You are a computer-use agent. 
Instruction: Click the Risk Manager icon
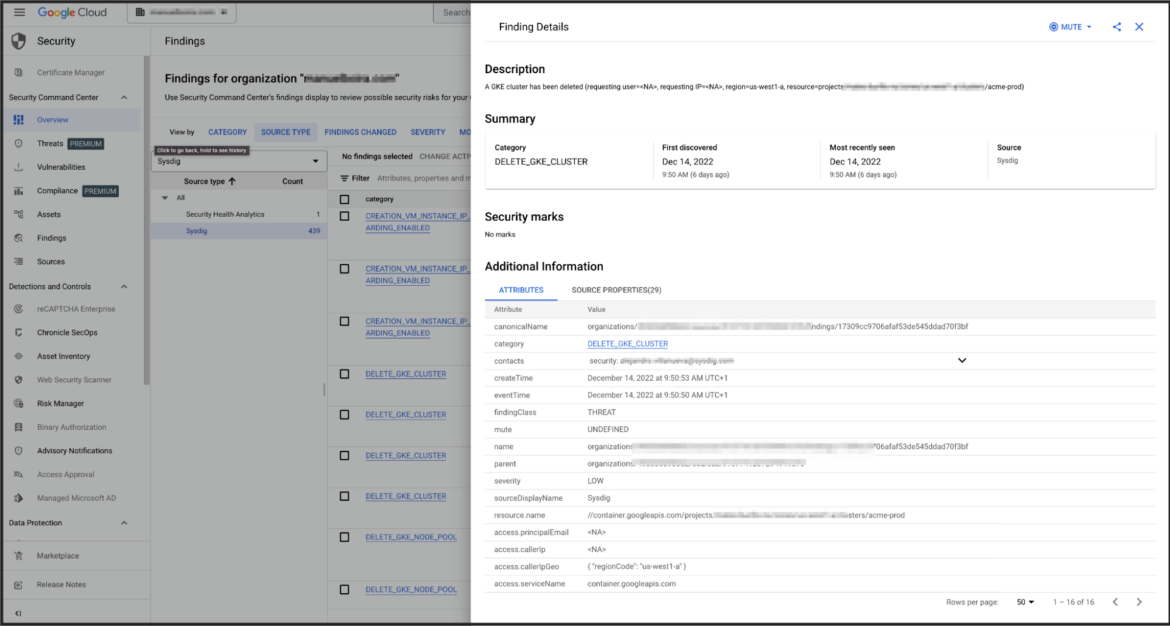19,404
